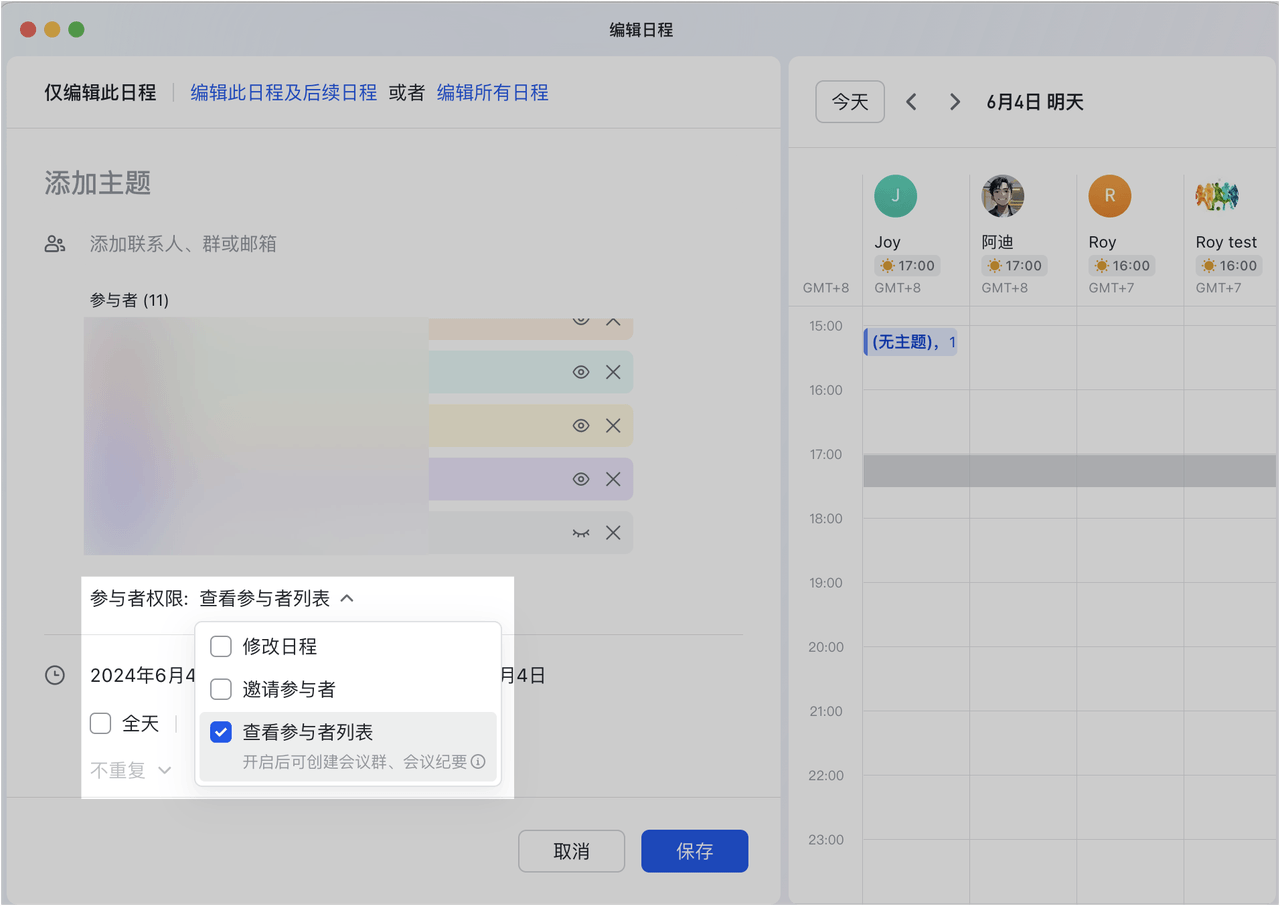
Task: Click the 6月4日 明天 date heading
Action: pos(1035,102)
